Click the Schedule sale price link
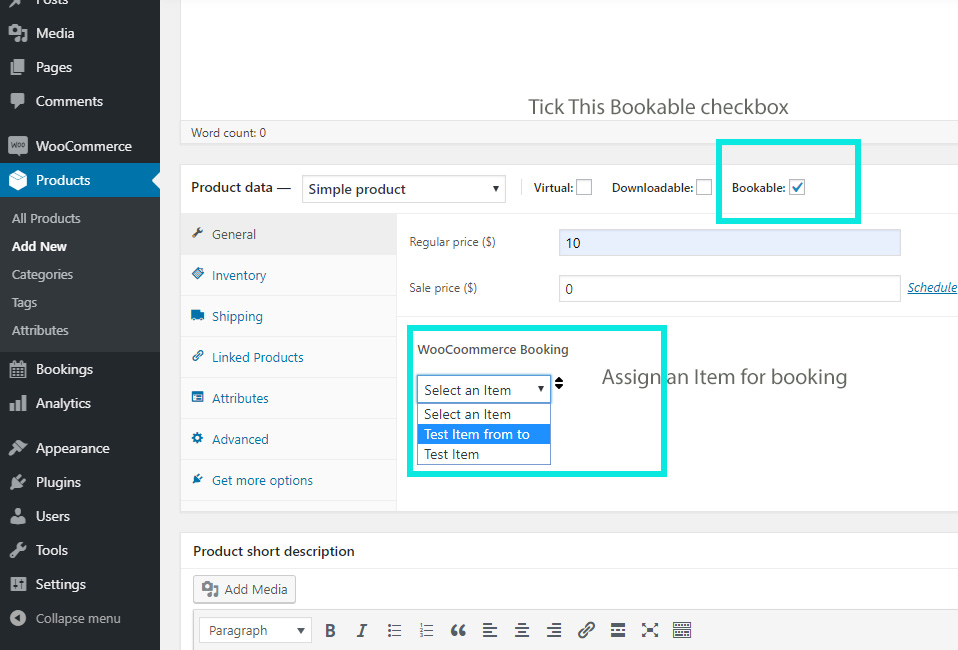Screen dimensions: 958x650 coord(931,288)
